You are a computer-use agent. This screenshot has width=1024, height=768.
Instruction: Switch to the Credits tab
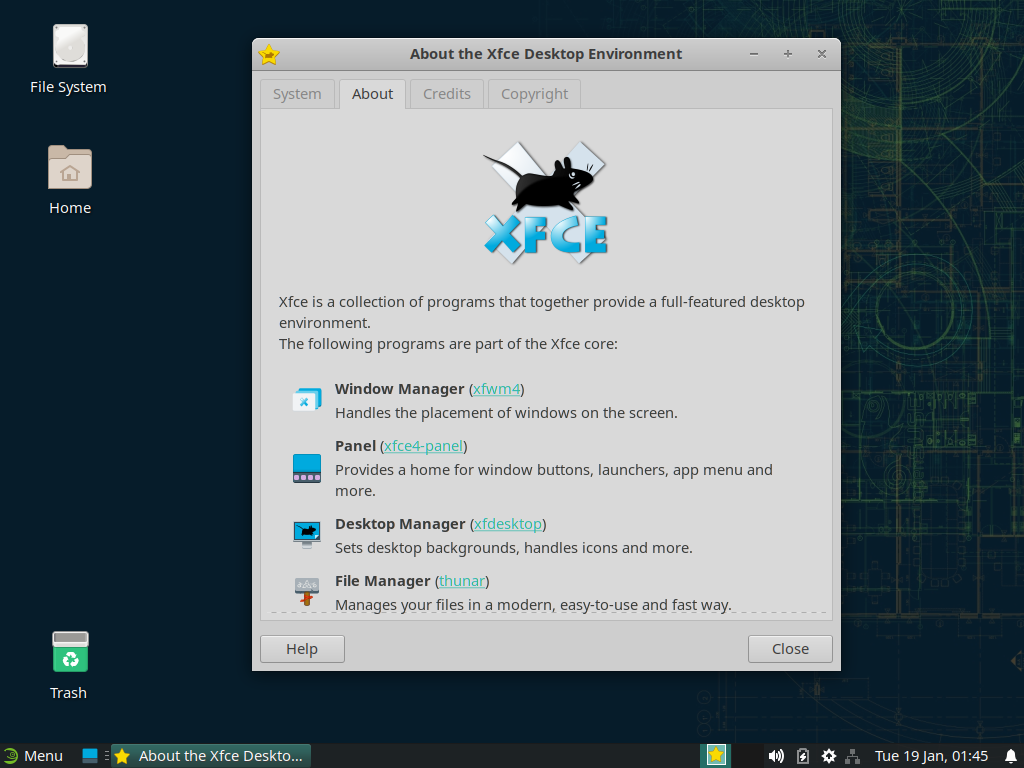(446, 94)
